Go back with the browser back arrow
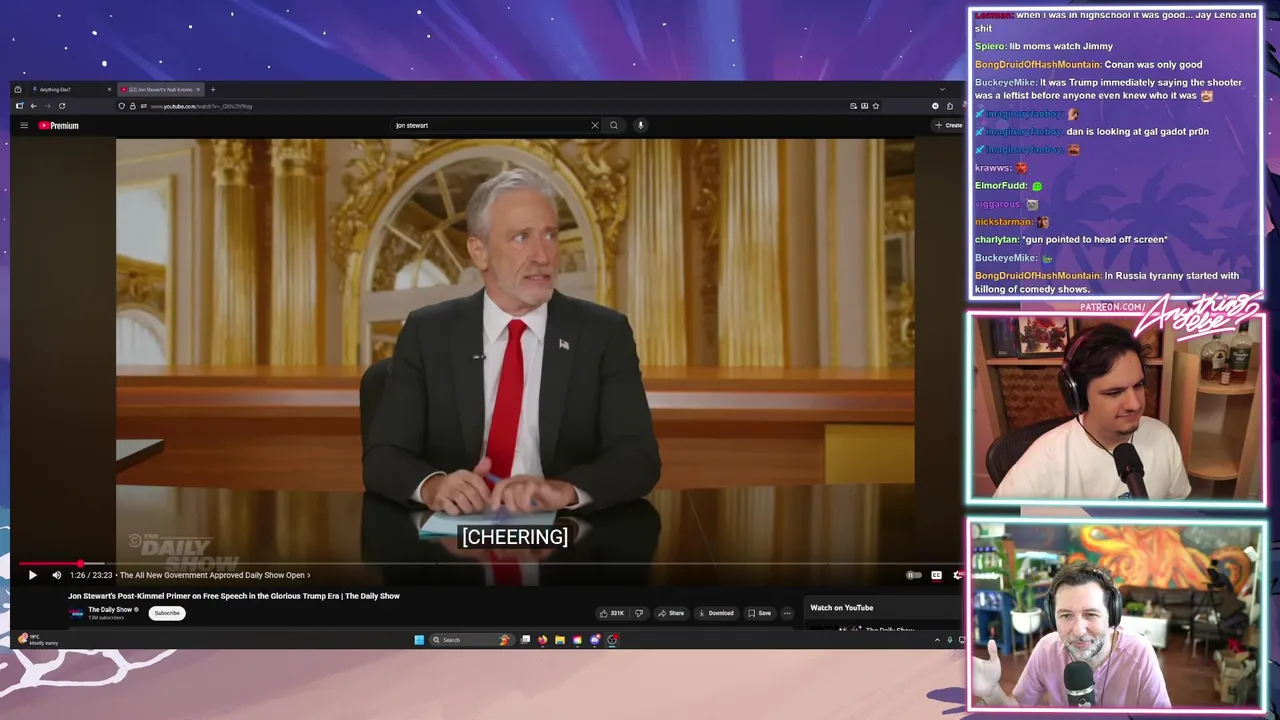The height and width of the screenshot is (720, 1280). 33,106
